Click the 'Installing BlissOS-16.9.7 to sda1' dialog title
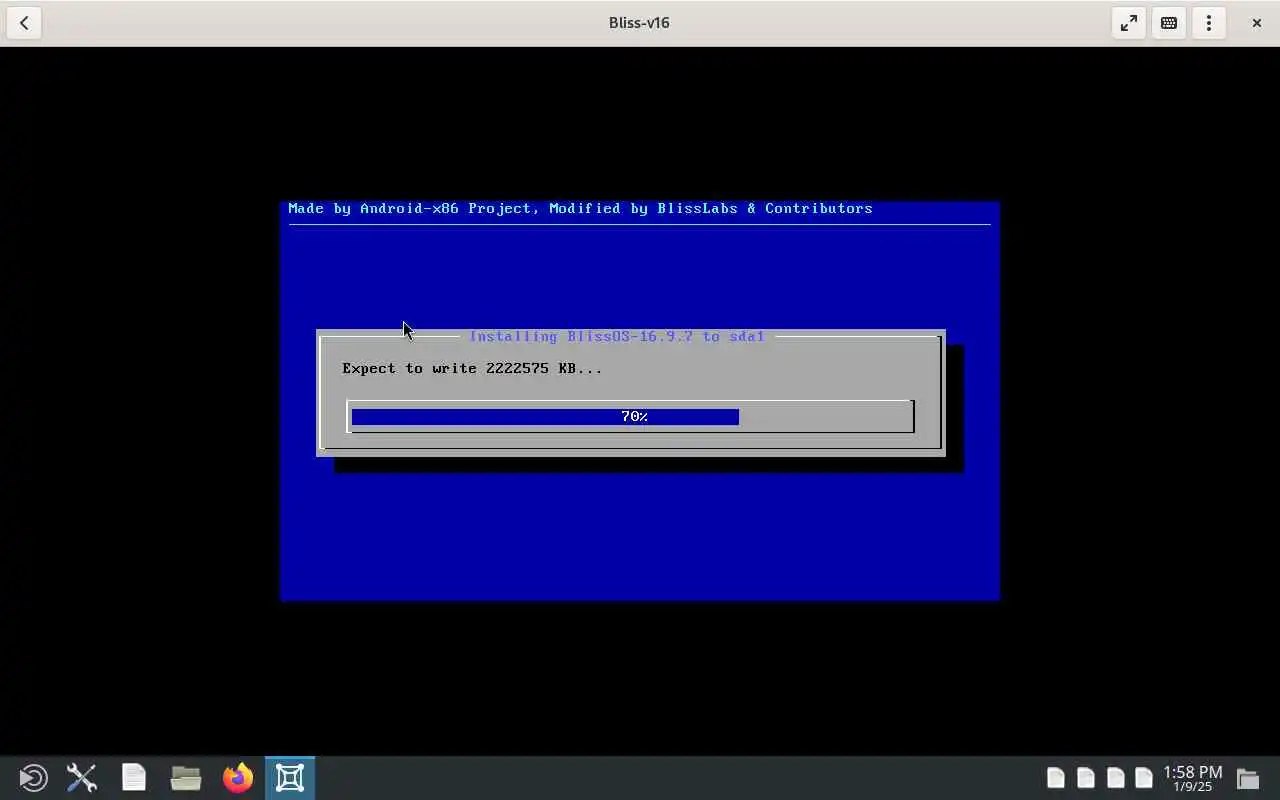1280x800 pixels. (617, 336)
